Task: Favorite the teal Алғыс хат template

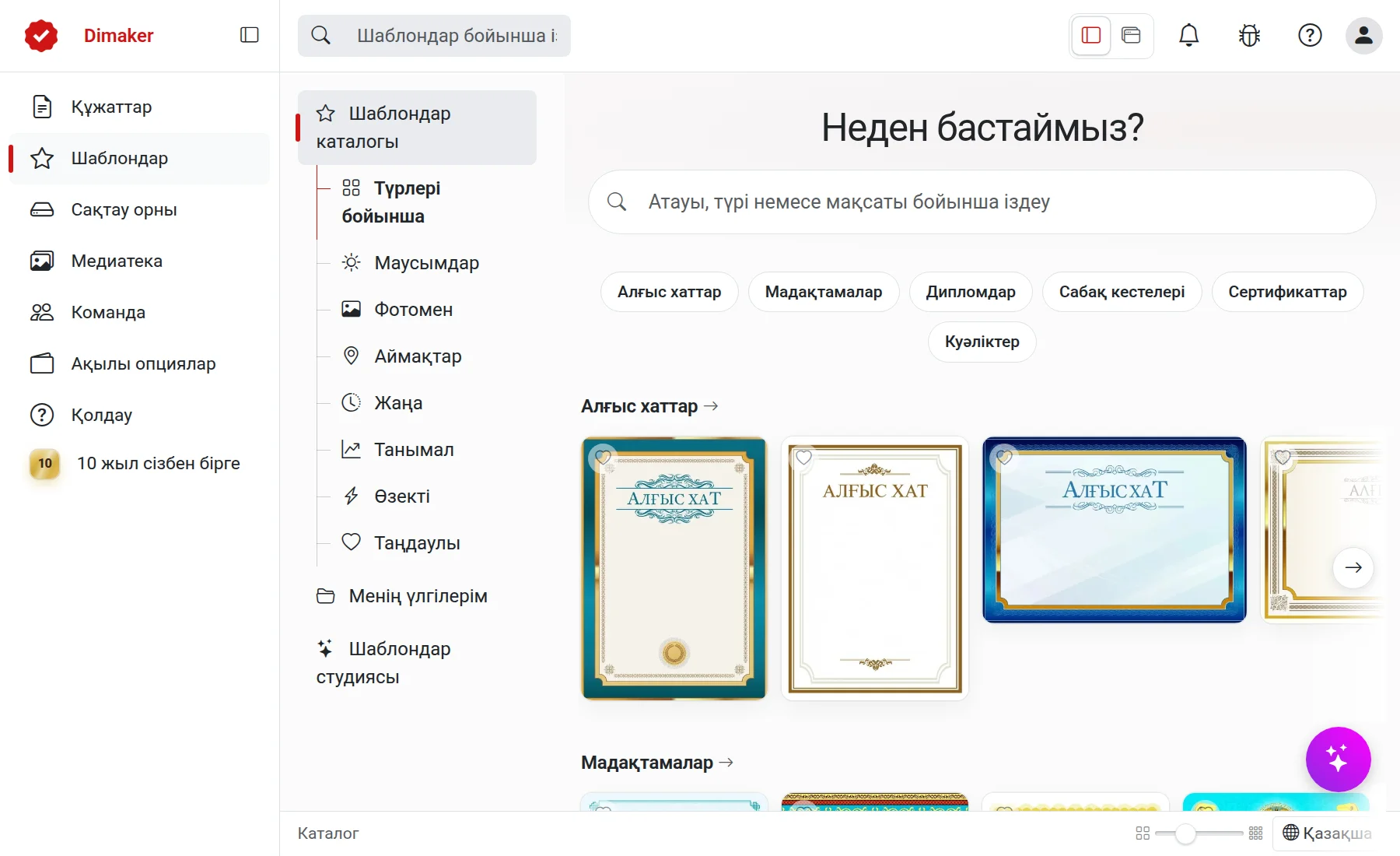Action: click(x=603, y=458)
